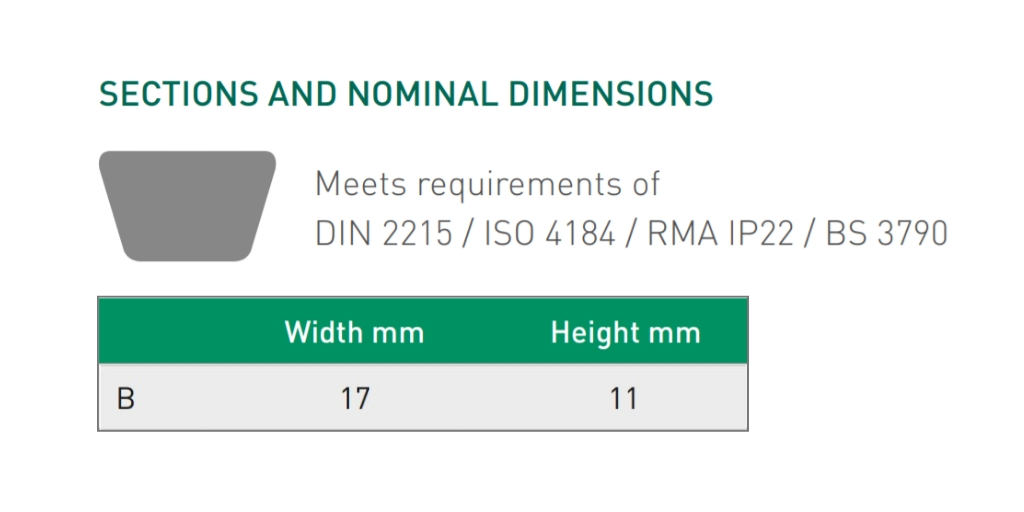Select the 'SECTIONS AND NOMINAL DIMENSIONS' heading

click(406, 94)
